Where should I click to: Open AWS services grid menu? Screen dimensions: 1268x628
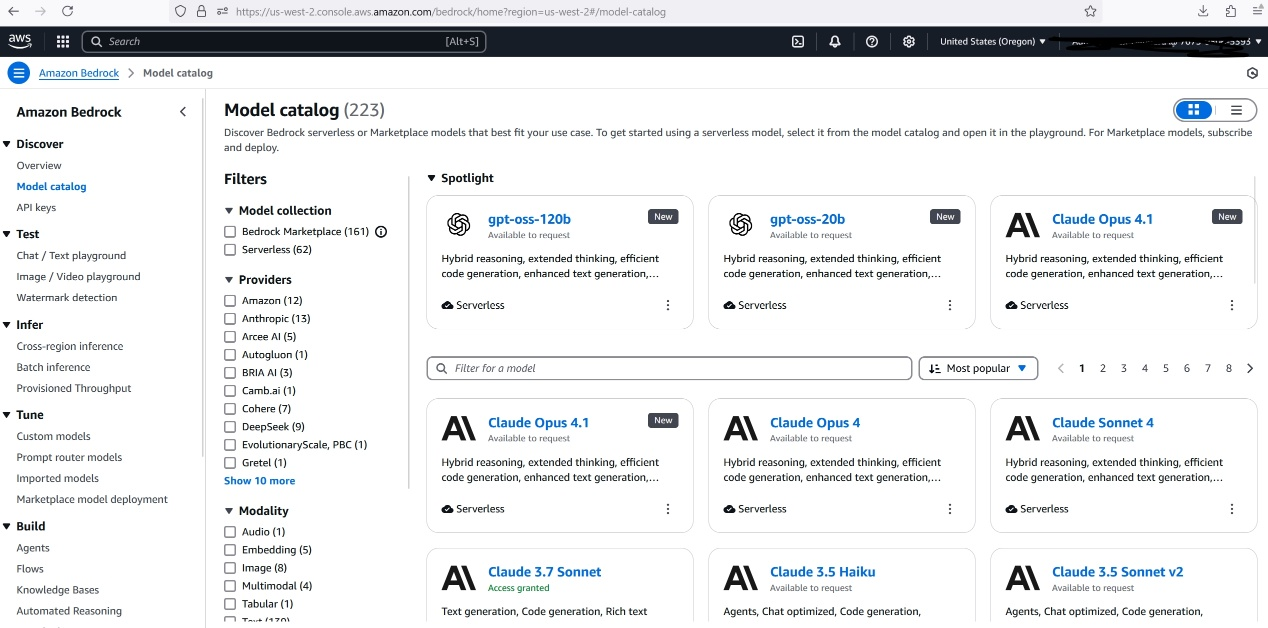pos(63,41)
